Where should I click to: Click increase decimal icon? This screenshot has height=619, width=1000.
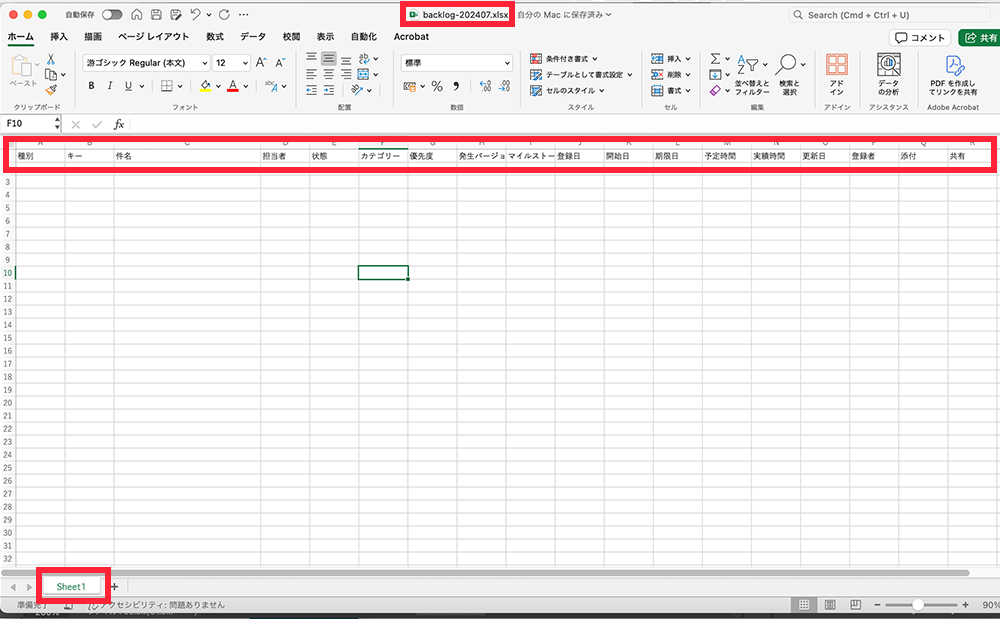click(x=485, y=86)
